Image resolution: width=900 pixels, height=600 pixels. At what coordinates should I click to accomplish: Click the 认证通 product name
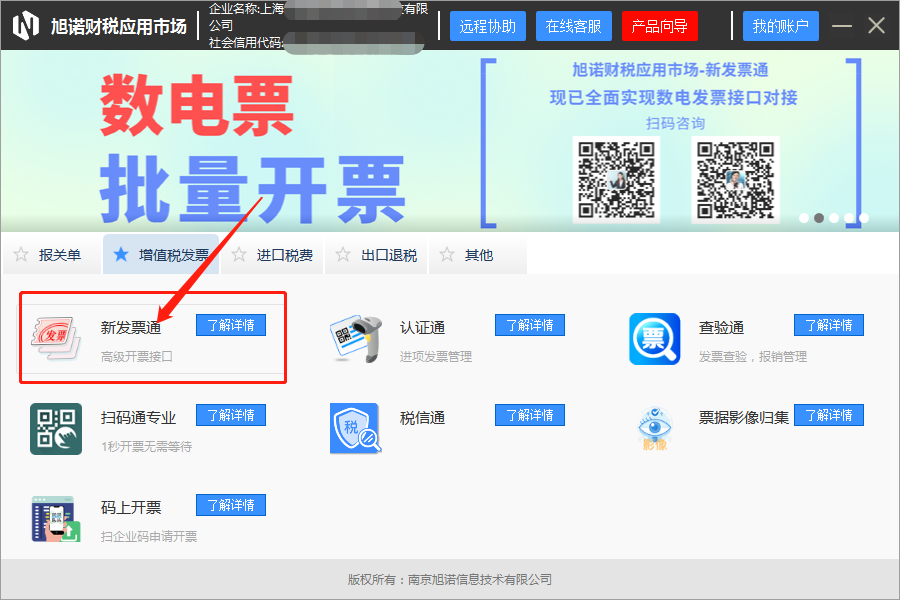(422, 327)
